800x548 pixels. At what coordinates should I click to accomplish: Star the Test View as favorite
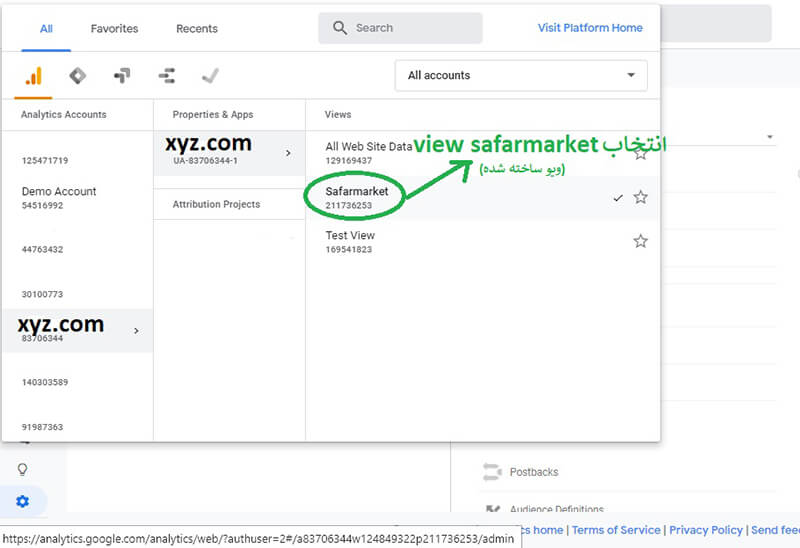[x=640, y=241]
